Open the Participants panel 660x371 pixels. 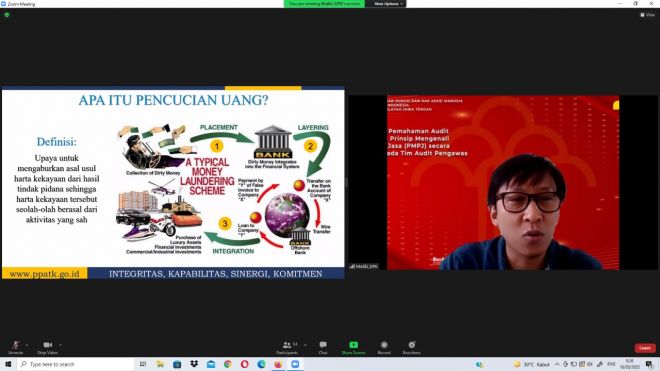[287, 347]
